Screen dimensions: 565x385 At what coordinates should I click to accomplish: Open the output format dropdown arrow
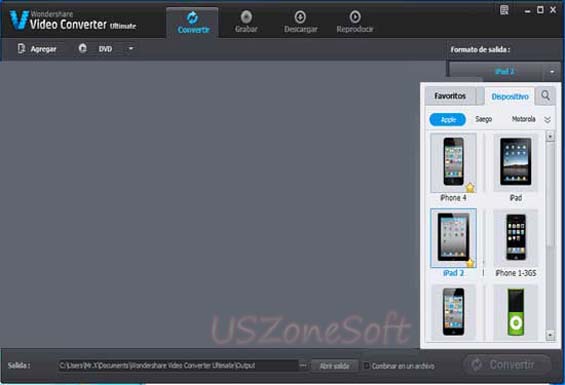click(552, 72)
